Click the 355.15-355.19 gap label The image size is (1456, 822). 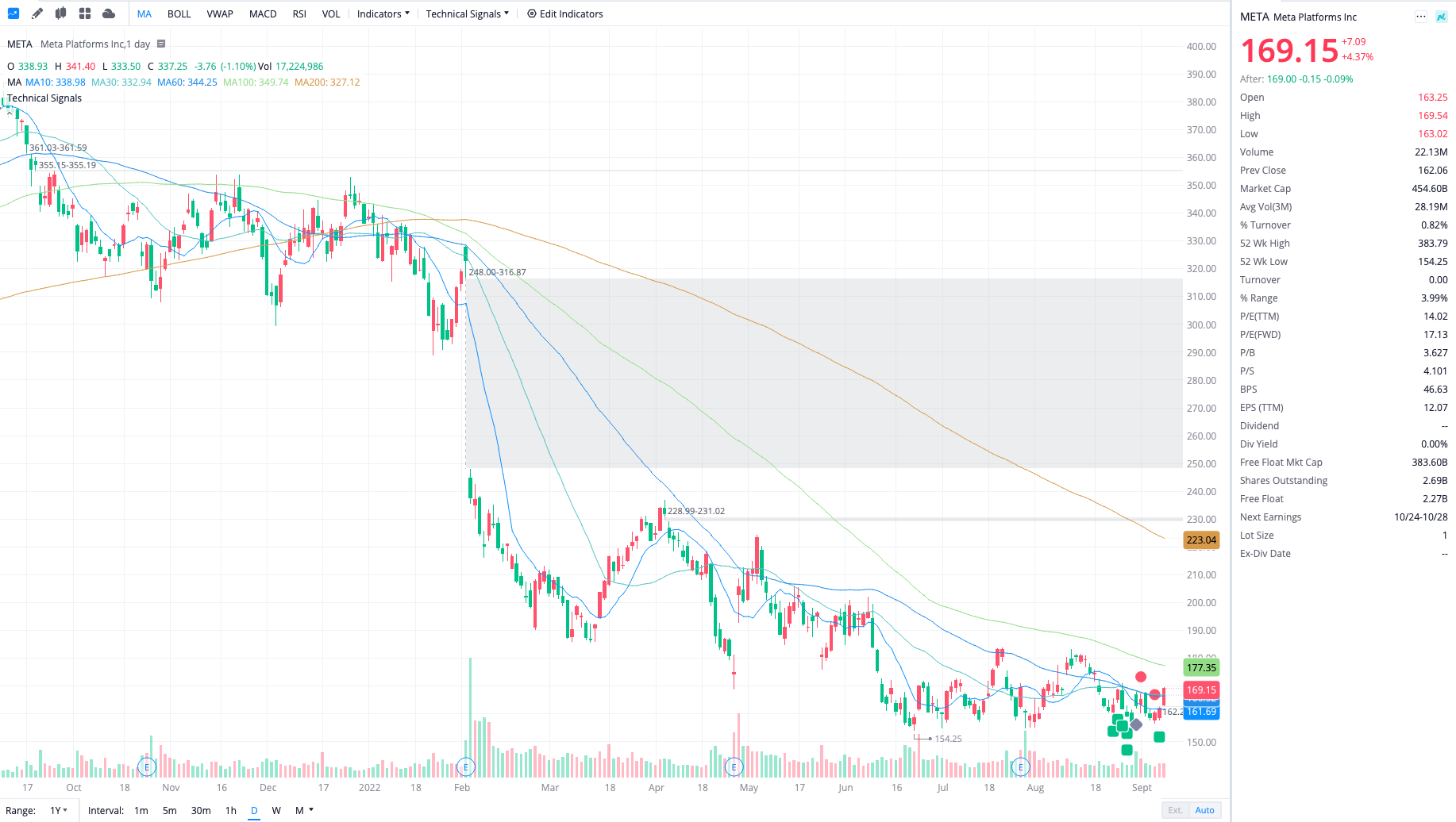pyautogui.click(x=67, y=165)
